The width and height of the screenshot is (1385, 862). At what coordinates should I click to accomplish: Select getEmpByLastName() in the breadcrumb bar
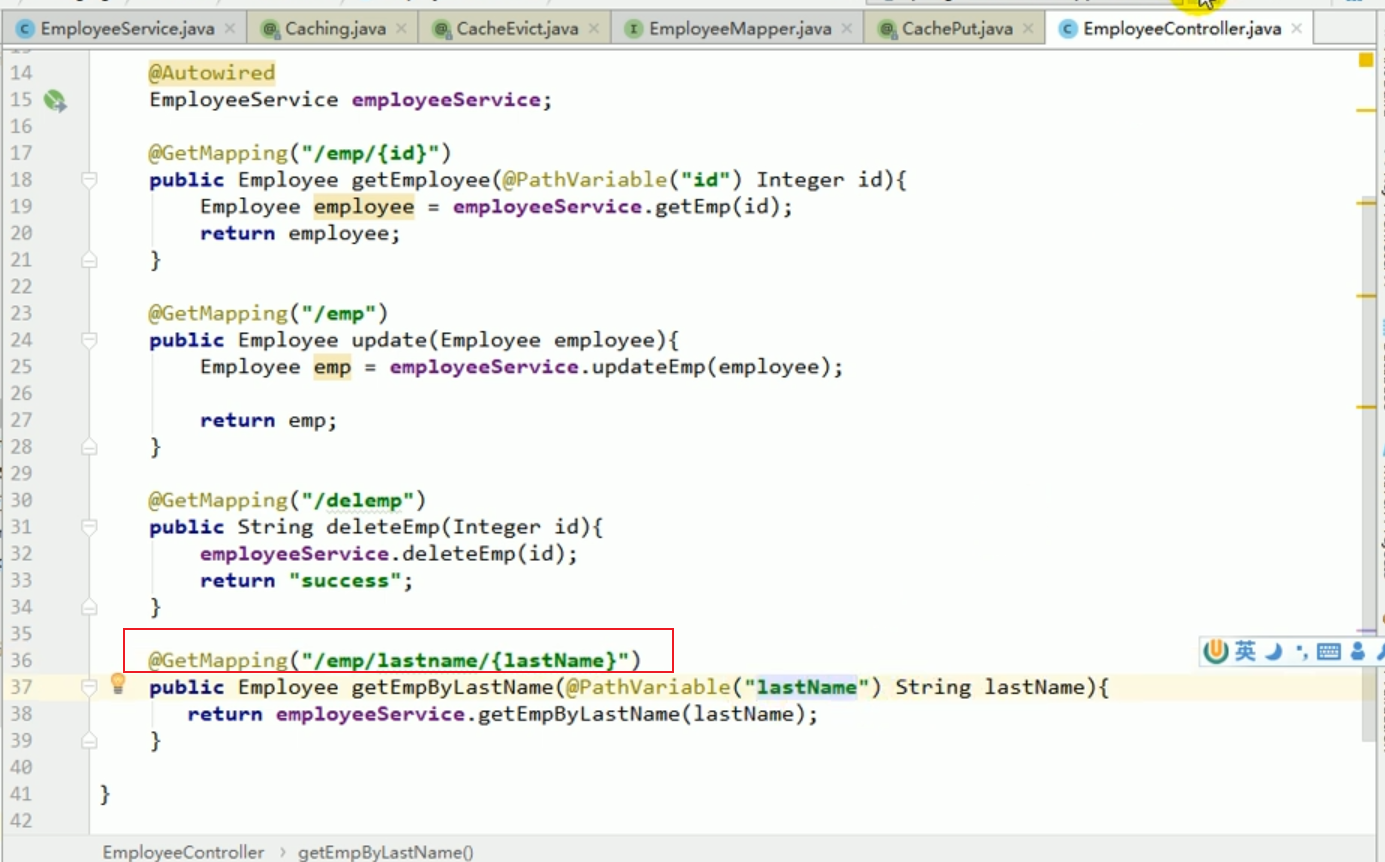386,852
